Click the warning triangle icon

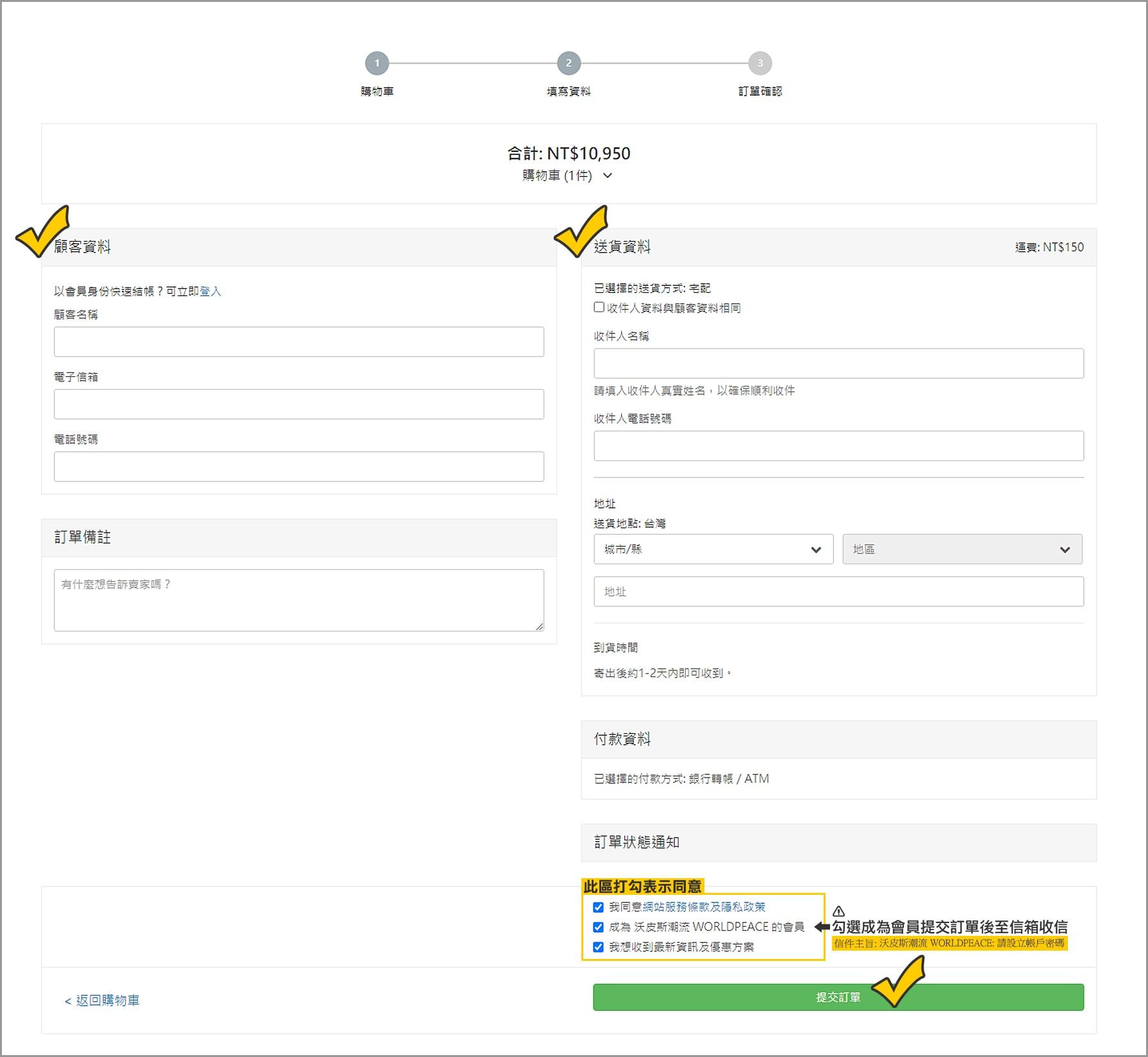pos(838,911)
